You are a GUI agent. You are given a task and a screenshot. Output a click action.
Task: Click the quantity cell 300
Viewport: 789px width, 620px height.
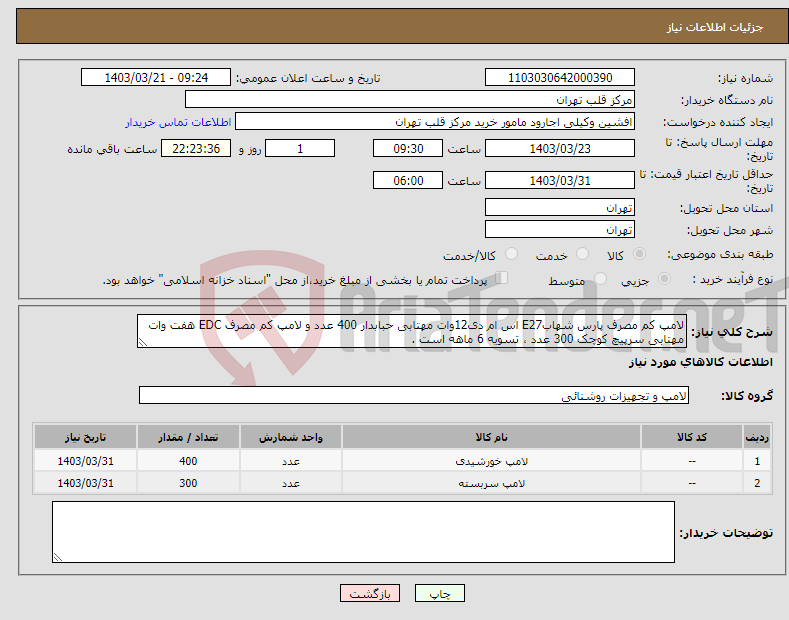188,483
